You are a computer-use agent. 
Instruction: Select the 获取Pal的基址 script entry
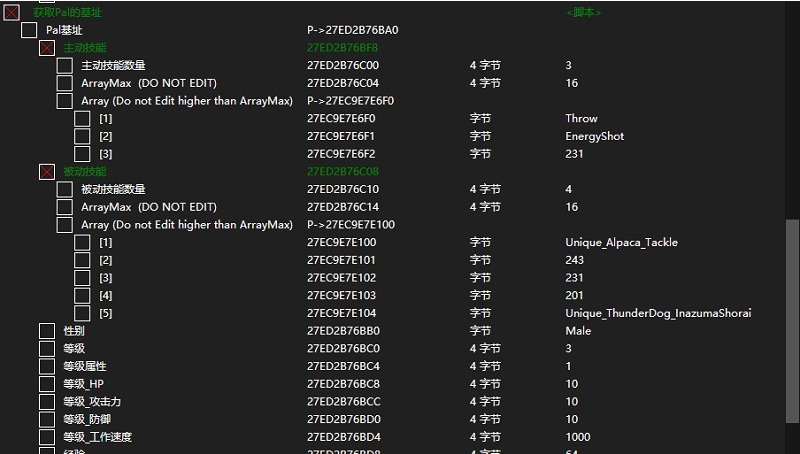67,12
